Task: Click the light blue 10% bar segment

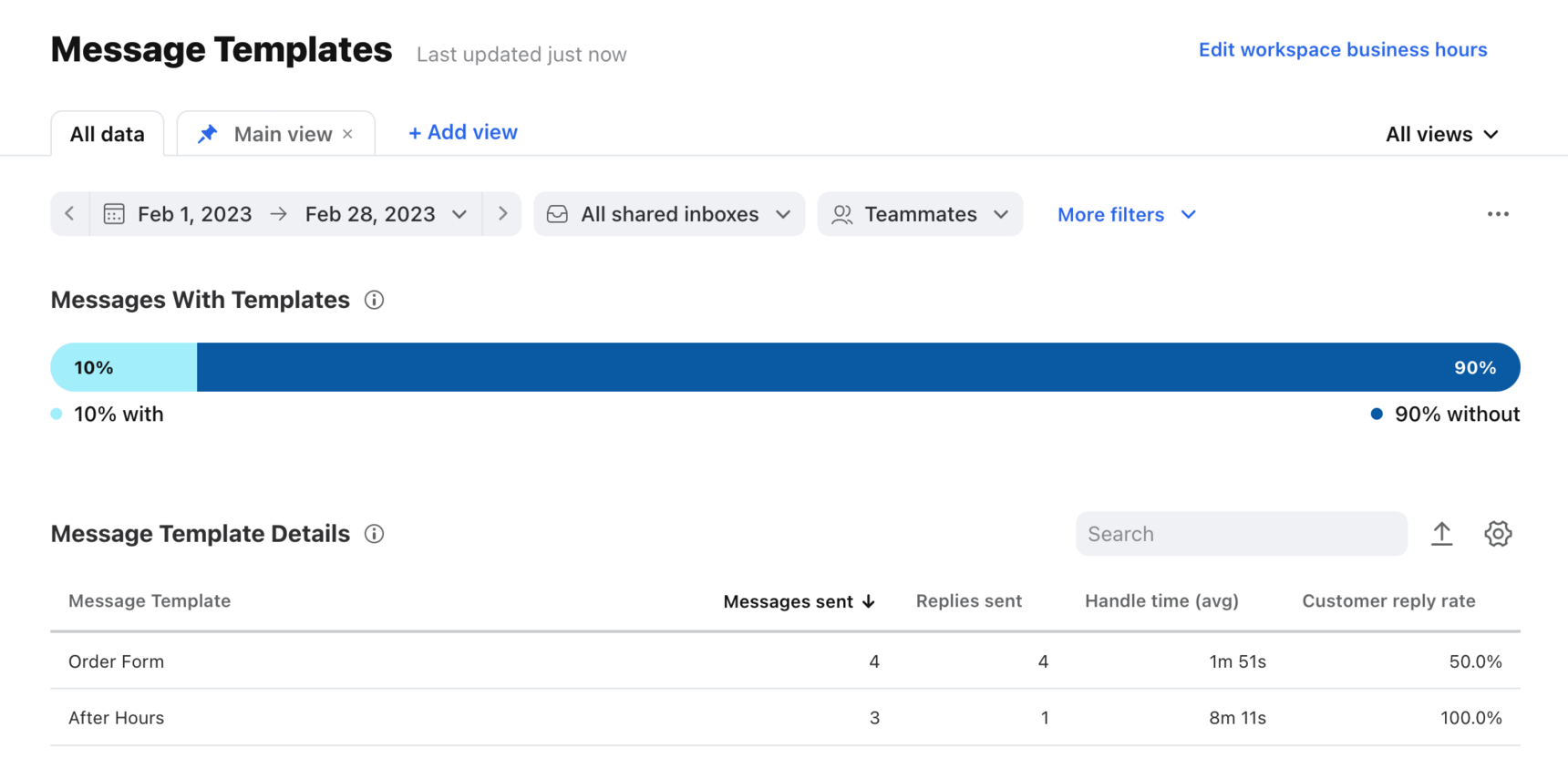Action: [x=124, y=367]
